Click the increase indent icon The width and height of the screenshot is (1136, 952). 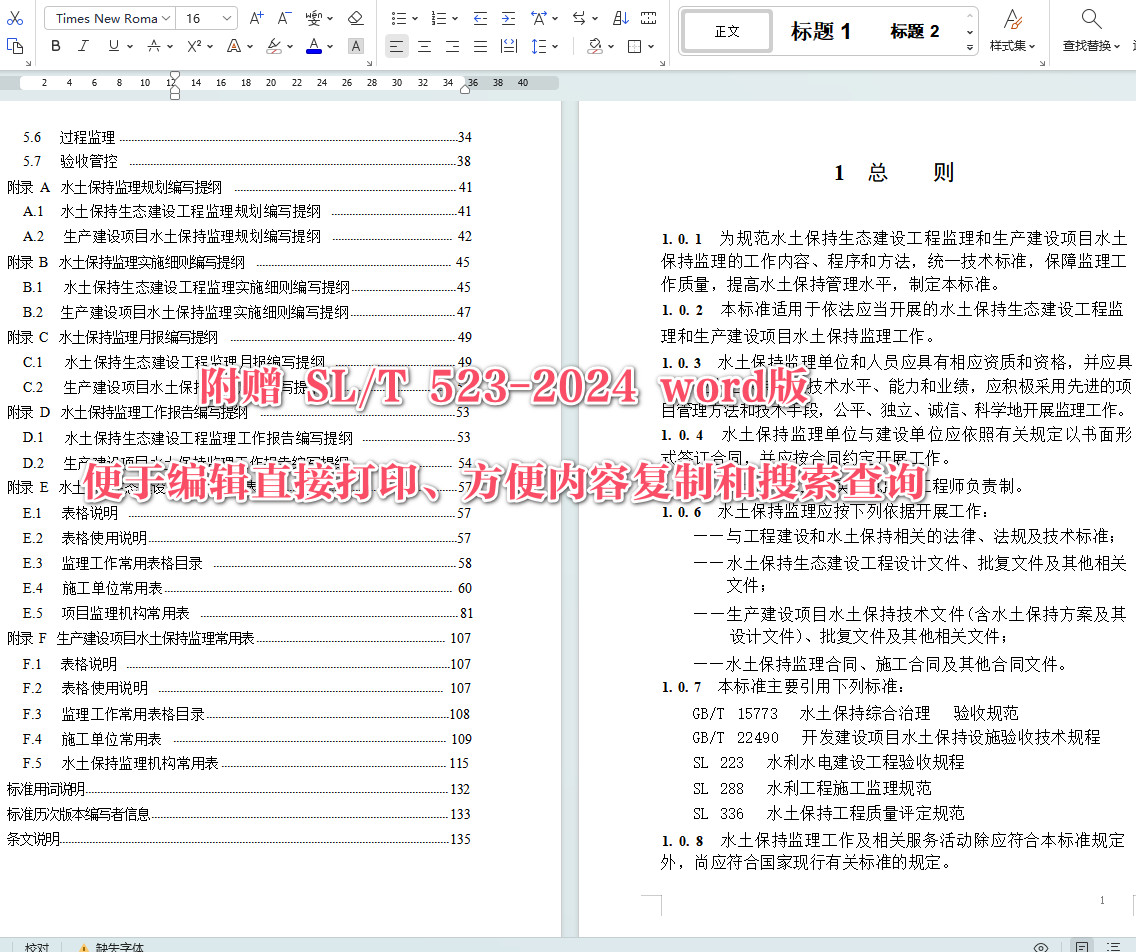click(508, 18)
